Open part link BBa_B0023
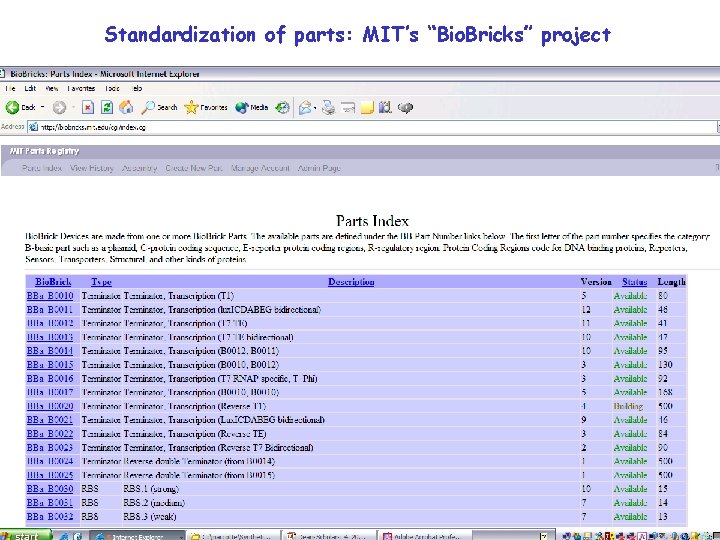This screenshot has height=540, width=720. coord(50,447)
